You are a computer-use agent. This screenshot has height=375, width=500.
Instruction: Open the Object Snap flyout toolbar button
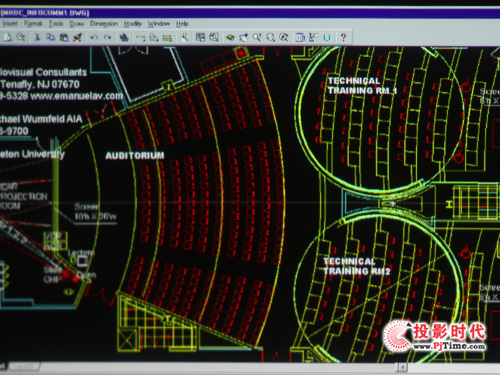click(x=140, y=37)
